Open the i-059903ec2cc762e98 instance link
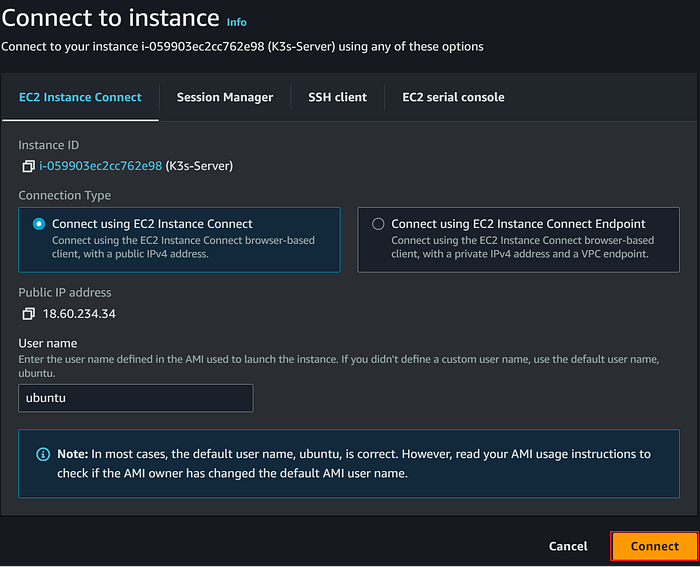700x567 pixels. click(100, 166)
